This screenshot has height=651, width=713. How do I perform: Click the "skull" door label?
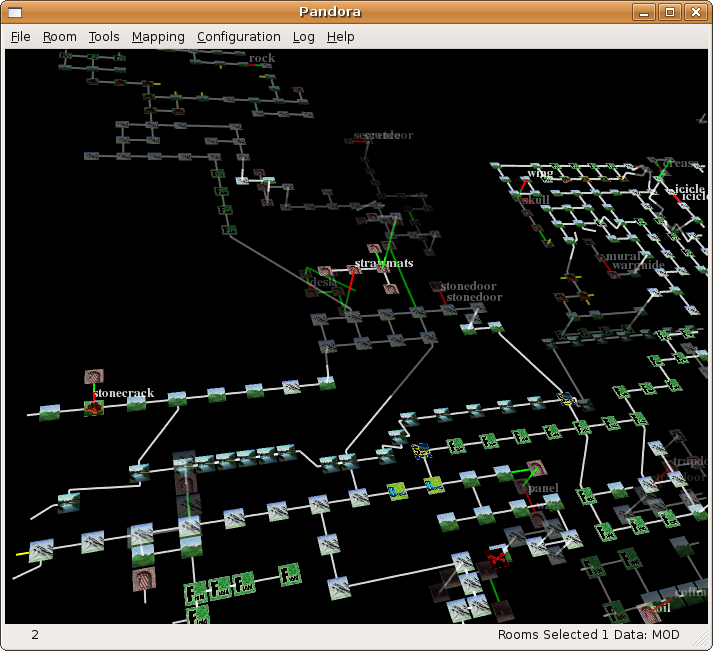pos(536,200)
